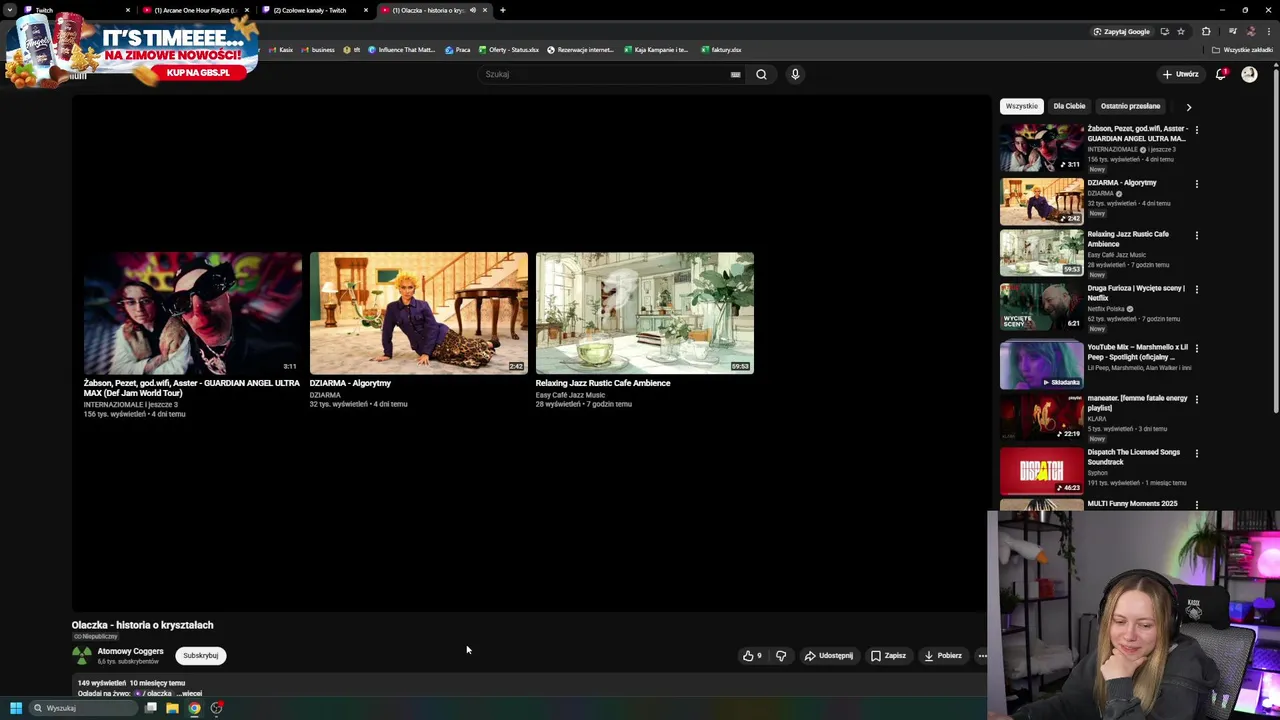Open Dispatch The Licensed Songs Soundtrack title

tap(1133, 457)
